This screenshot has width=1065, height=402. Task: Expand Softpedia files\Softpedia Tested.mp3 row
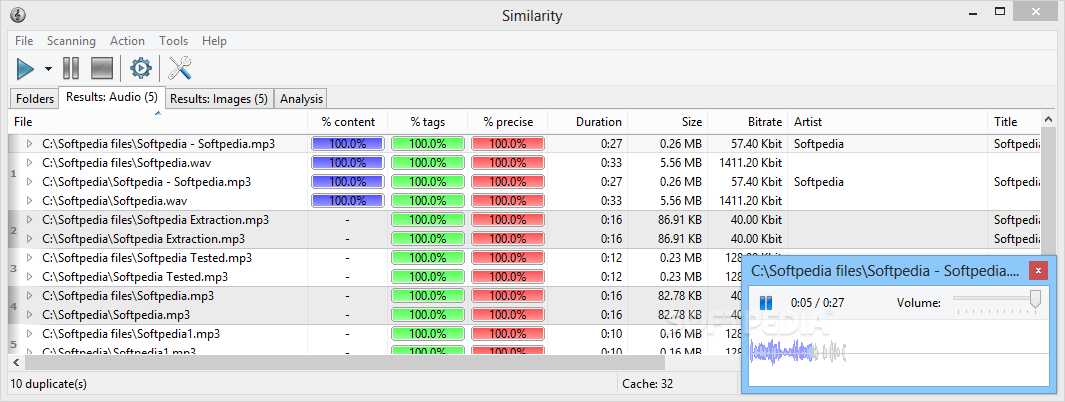click(x=29, y=258)
